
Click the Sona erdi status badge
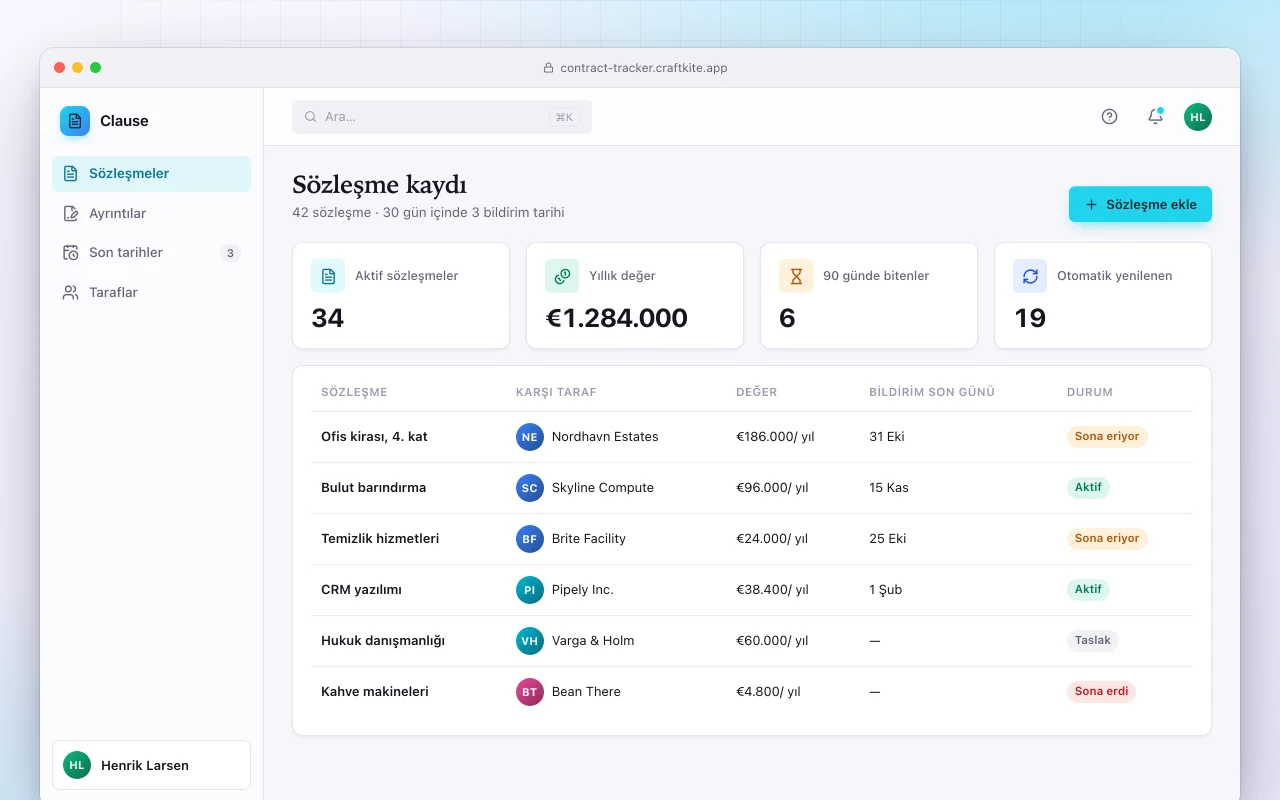[1101, 692]
